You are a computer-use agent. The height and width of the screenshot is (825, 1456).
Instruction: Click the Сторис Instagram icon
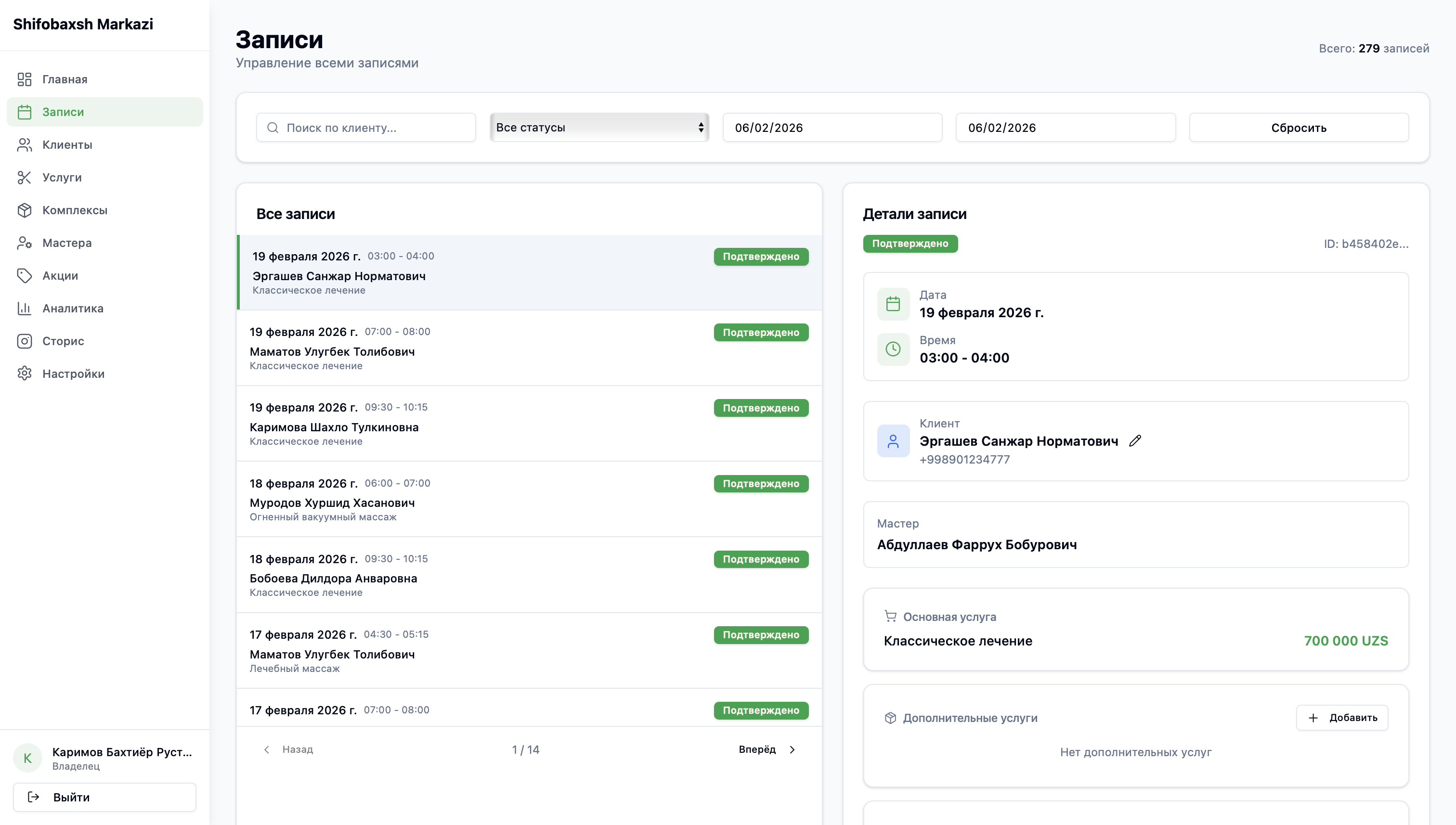point(25,341)
